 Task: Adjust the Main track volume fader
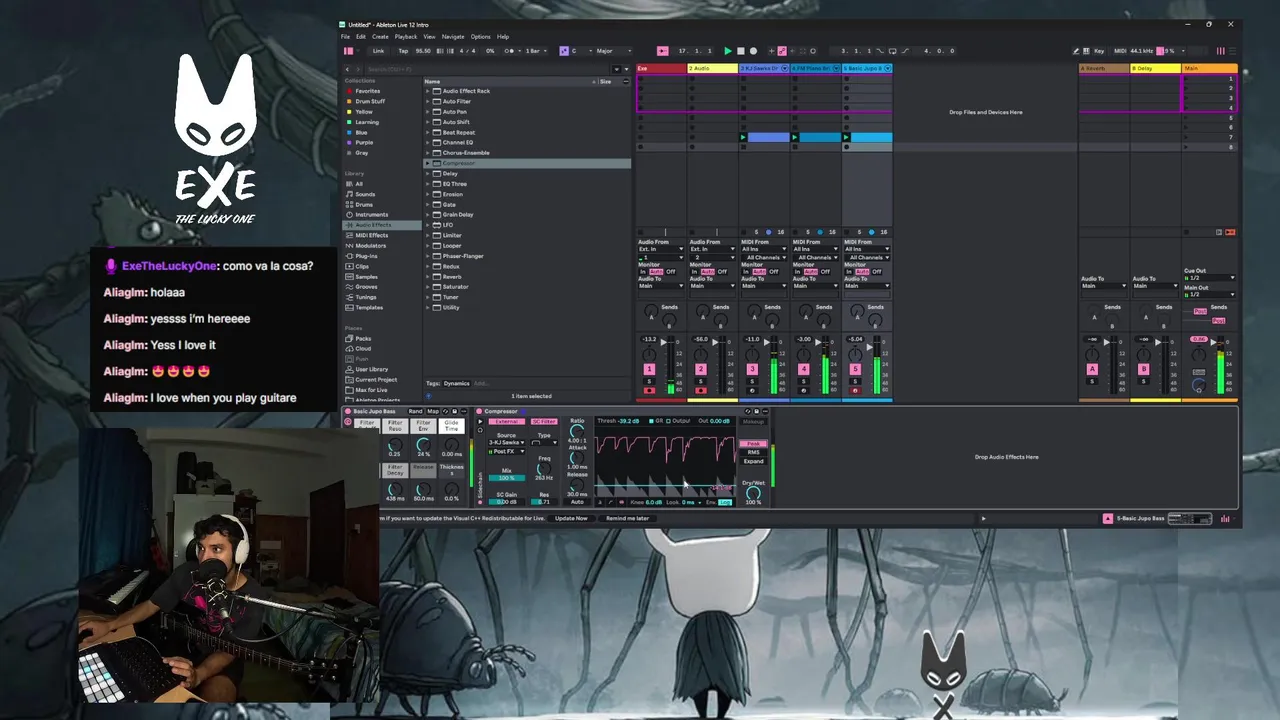tap(1213, 342)
